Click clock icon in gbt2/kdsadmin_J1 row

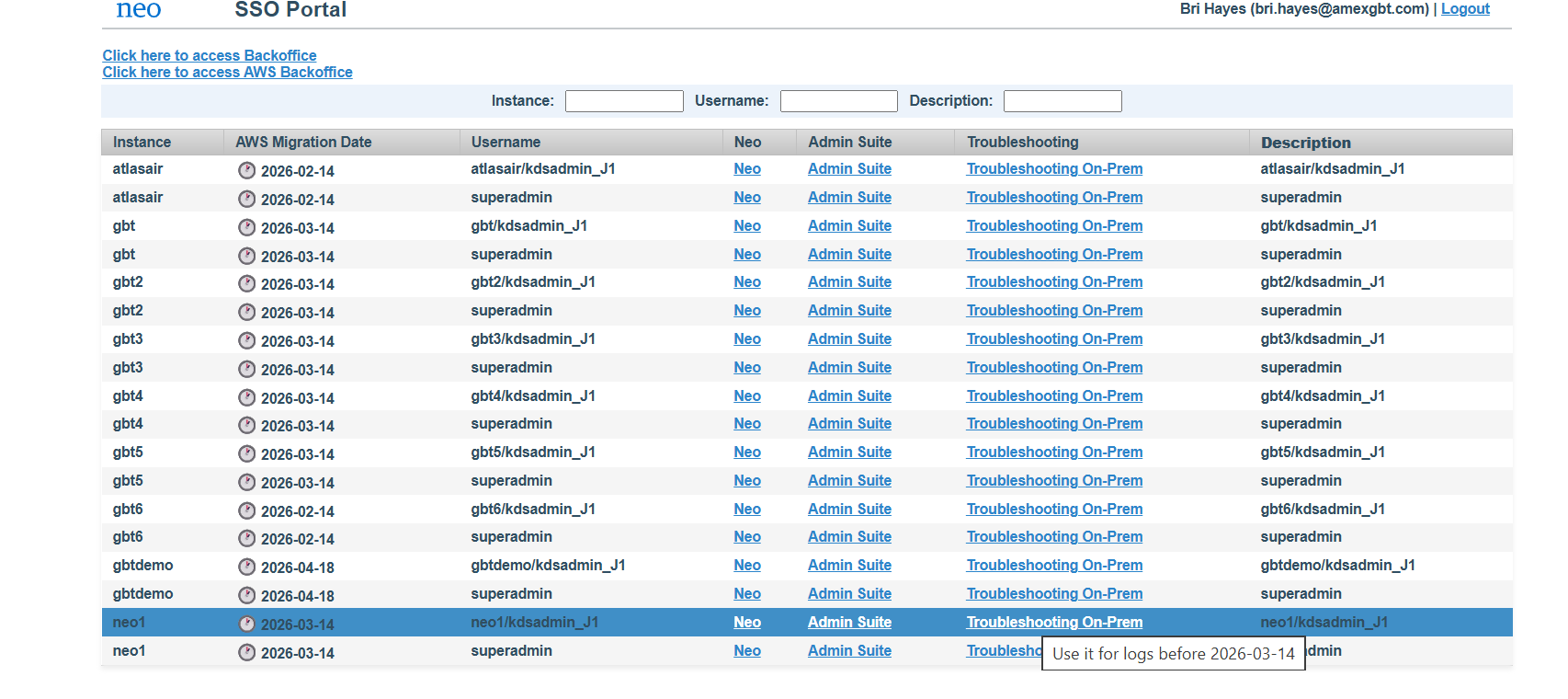[246, 283]
